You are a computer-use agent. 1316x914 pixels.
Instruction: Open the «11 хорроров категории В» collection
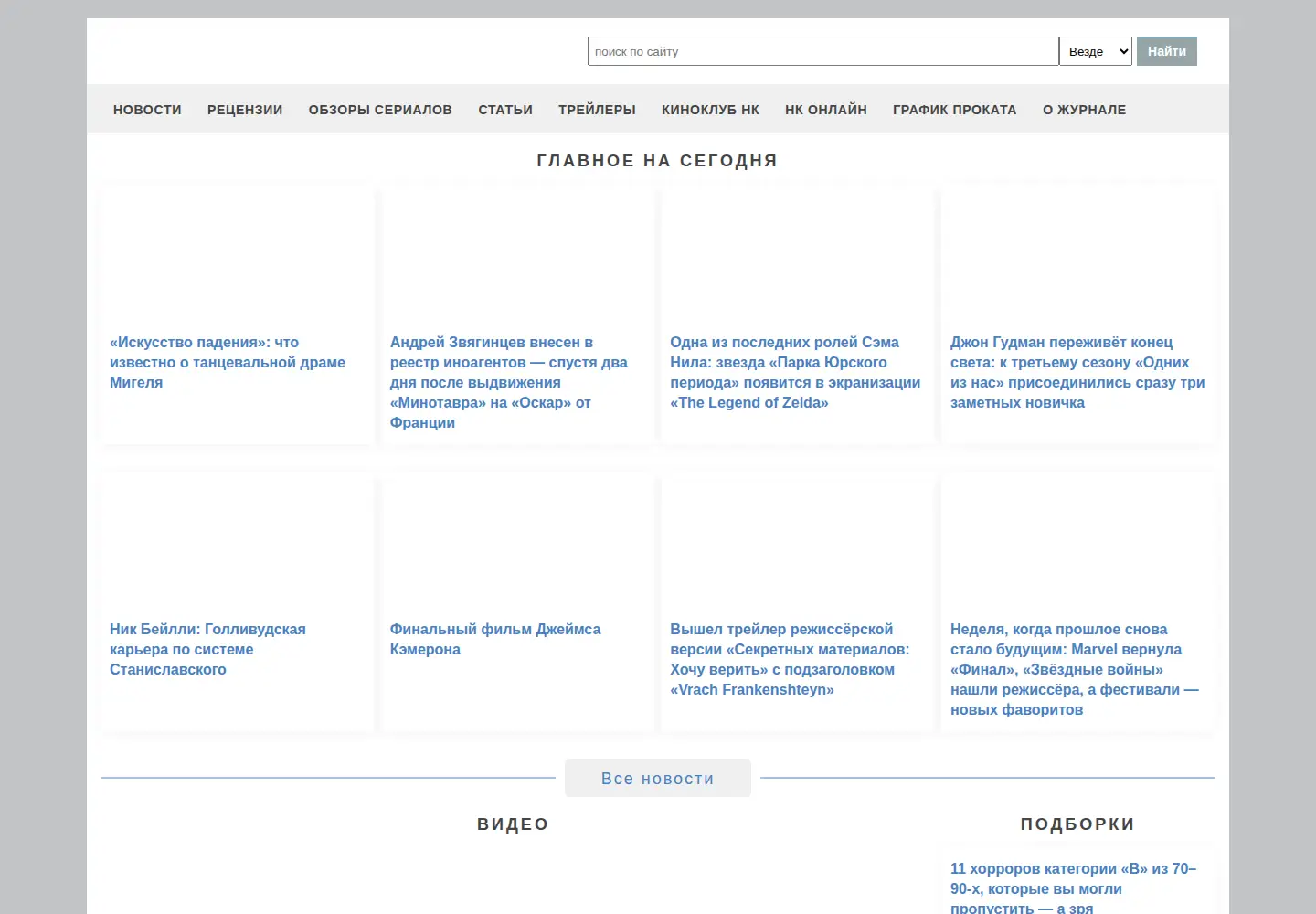click(1074, 887)
